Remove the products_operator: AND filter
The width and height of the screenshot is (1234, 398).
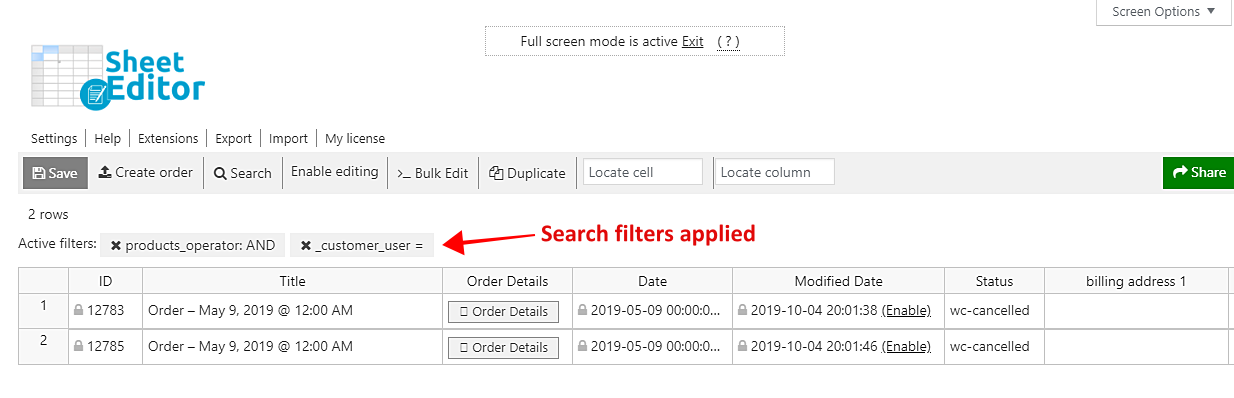(116, 245)
